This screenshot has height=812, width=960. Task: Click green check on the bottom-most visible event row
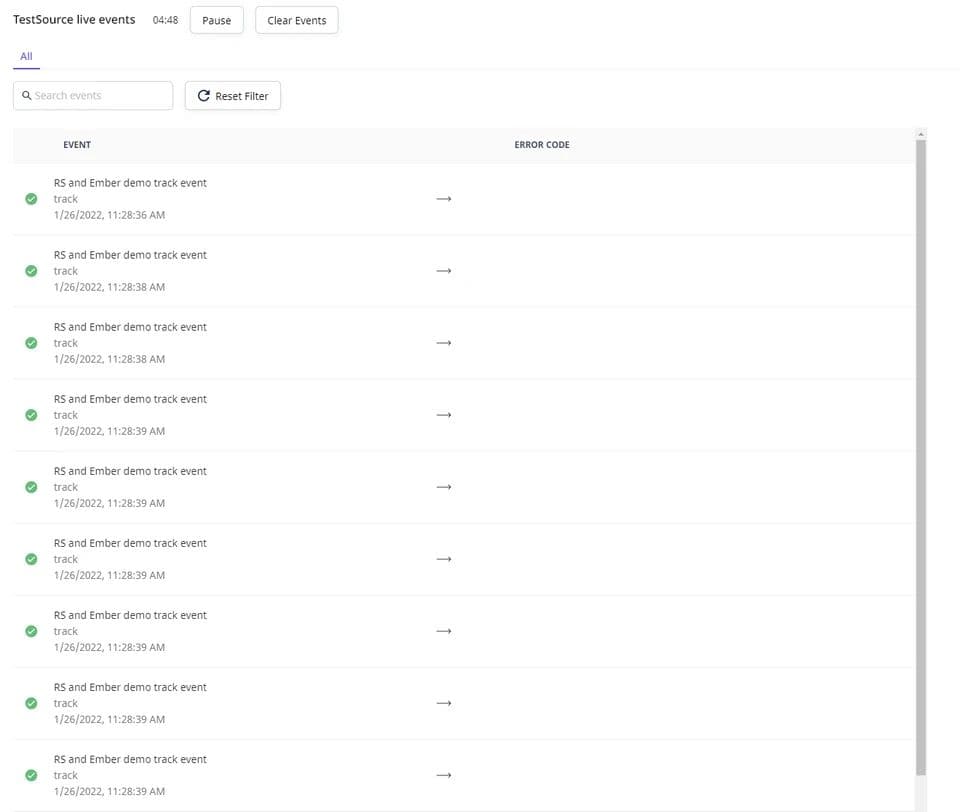pos(31,775)
